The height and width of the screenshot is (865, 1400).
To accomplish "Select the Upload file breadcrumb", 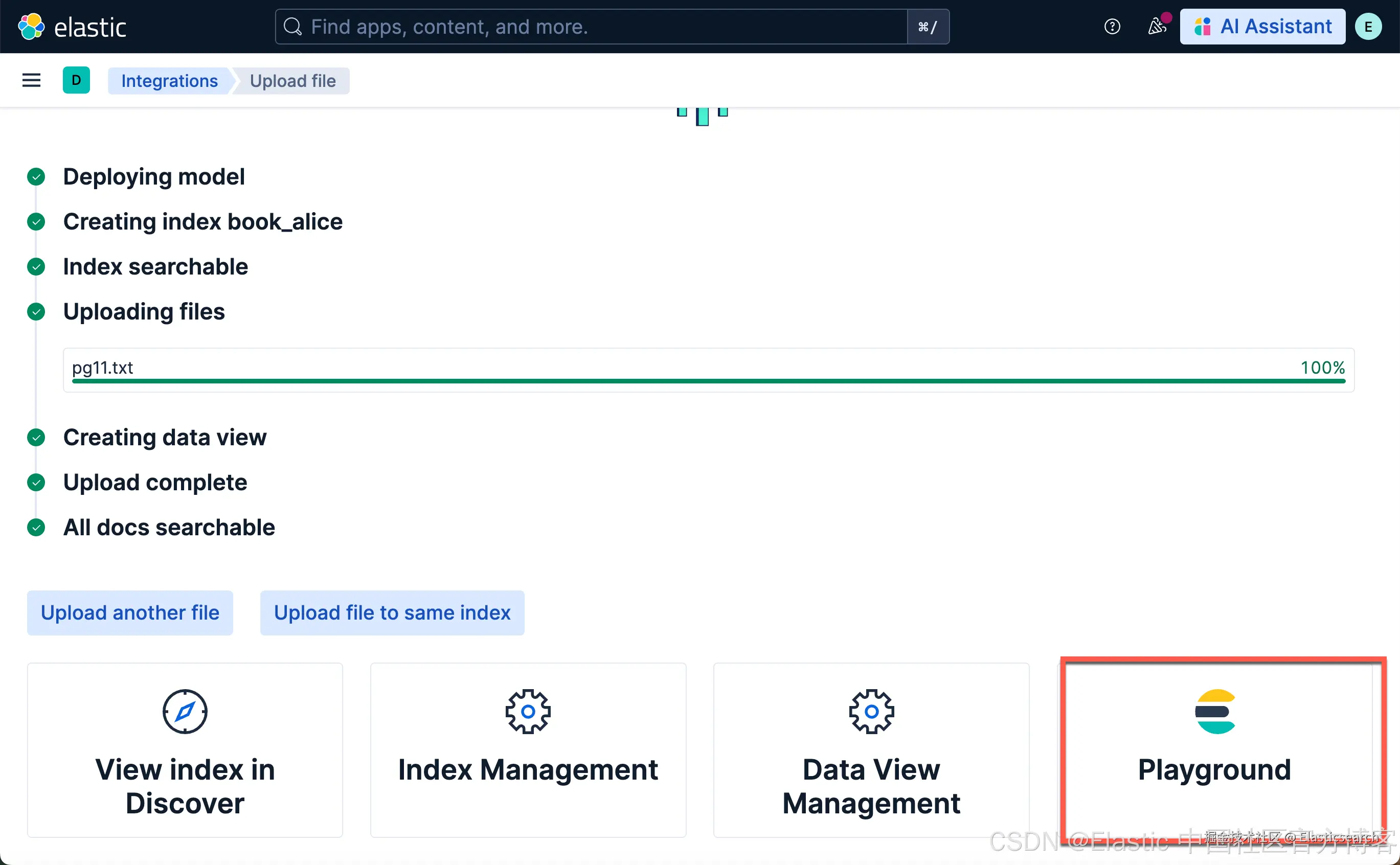I will (x=292, y=81).
